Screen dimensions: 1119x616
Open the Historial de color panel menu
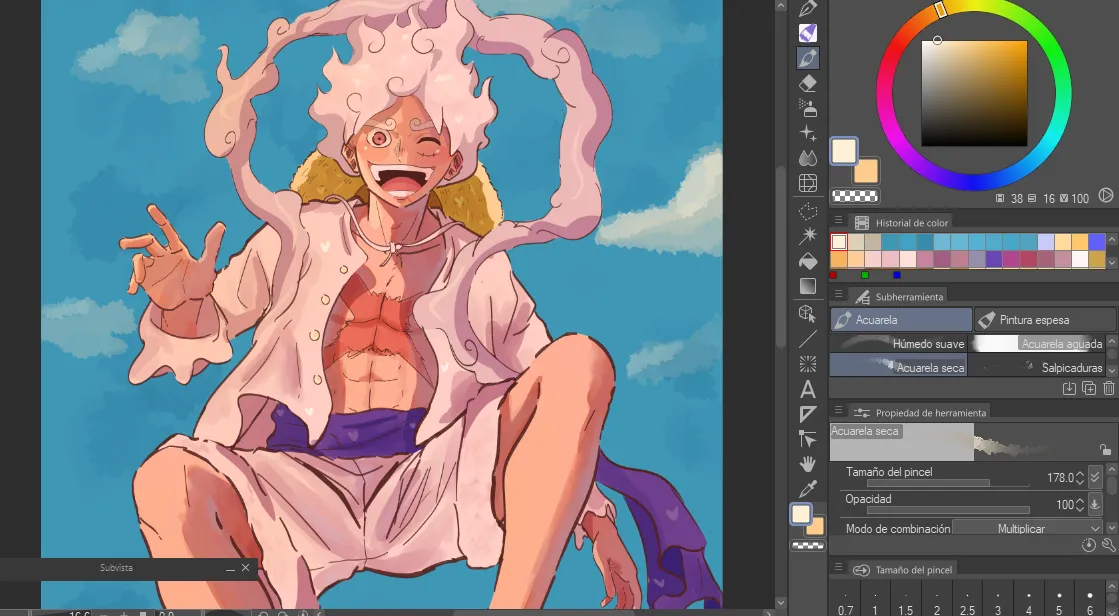[x=839, y=221]
